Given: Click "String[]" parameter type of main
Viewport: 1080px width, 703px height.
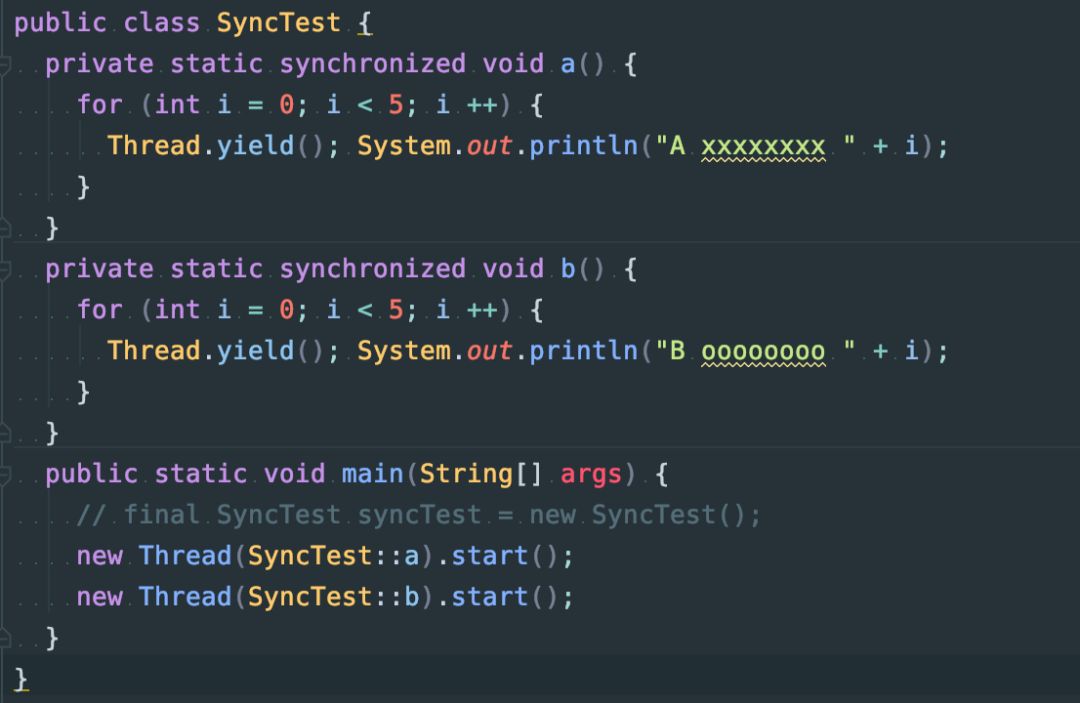Looking at the screenshot, I should [x=481, y=474].
